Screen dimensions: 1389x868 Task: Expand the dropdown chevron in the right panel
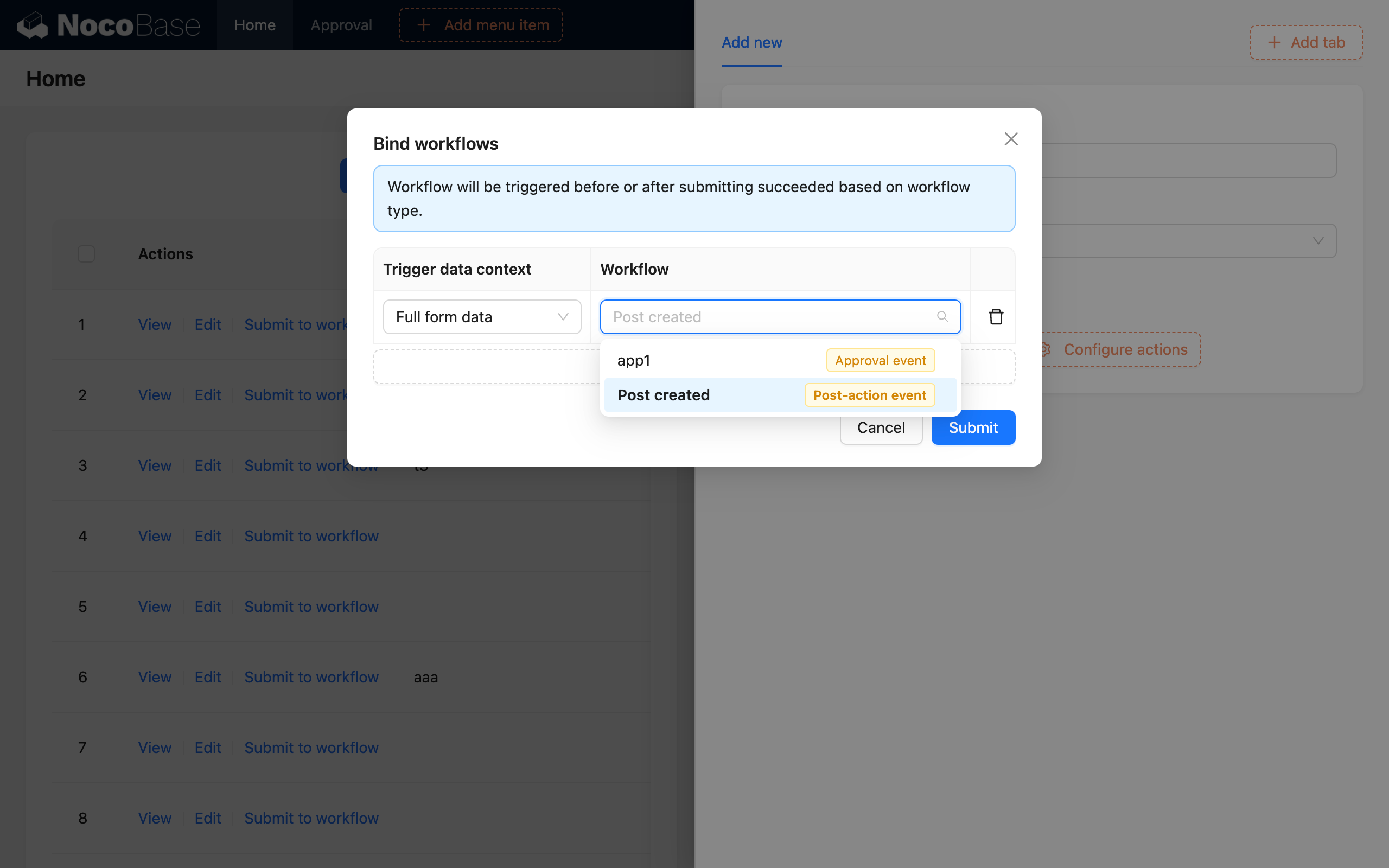tap(1318, 240)
